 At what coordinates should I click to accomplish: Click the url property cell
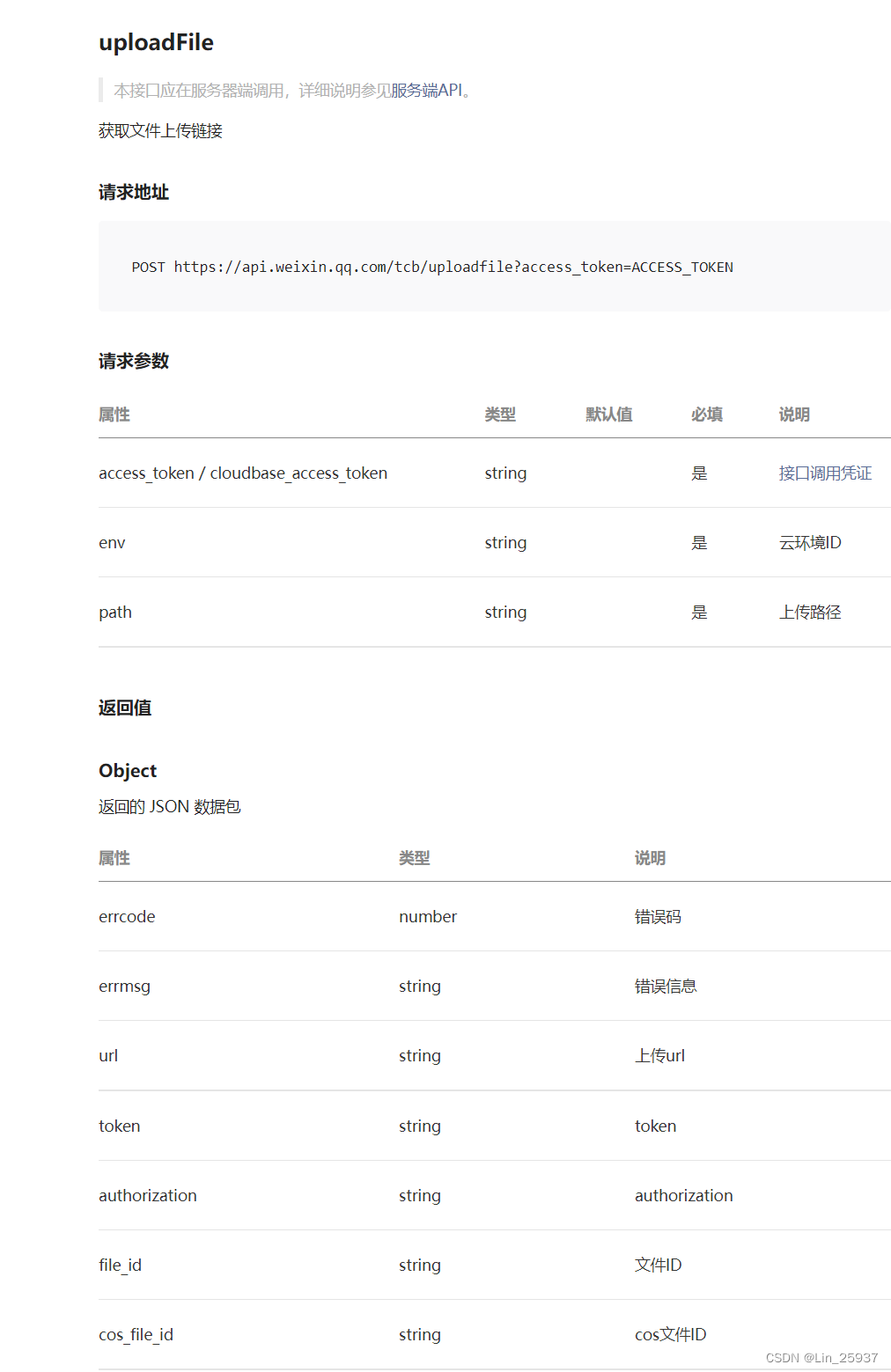click(108, 1056)
